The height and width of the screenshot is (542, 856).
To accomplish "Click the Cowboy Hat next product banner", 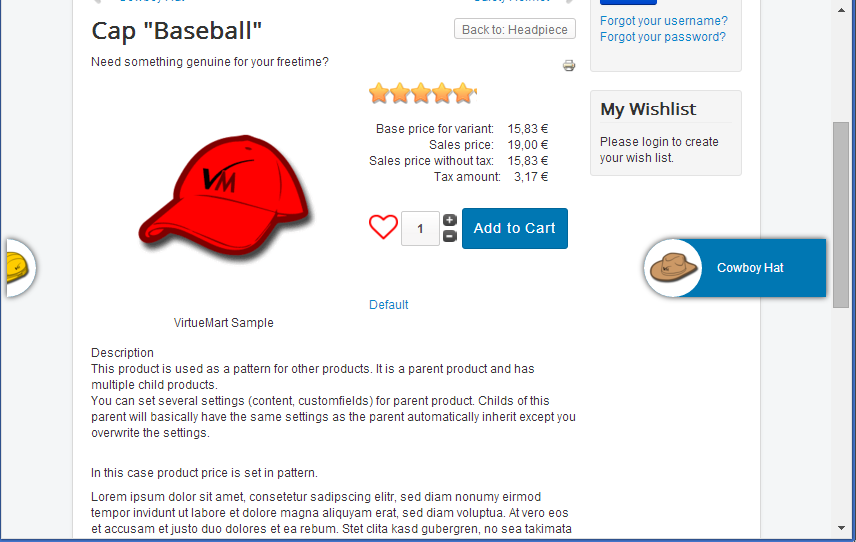I will tap(735, 267).
